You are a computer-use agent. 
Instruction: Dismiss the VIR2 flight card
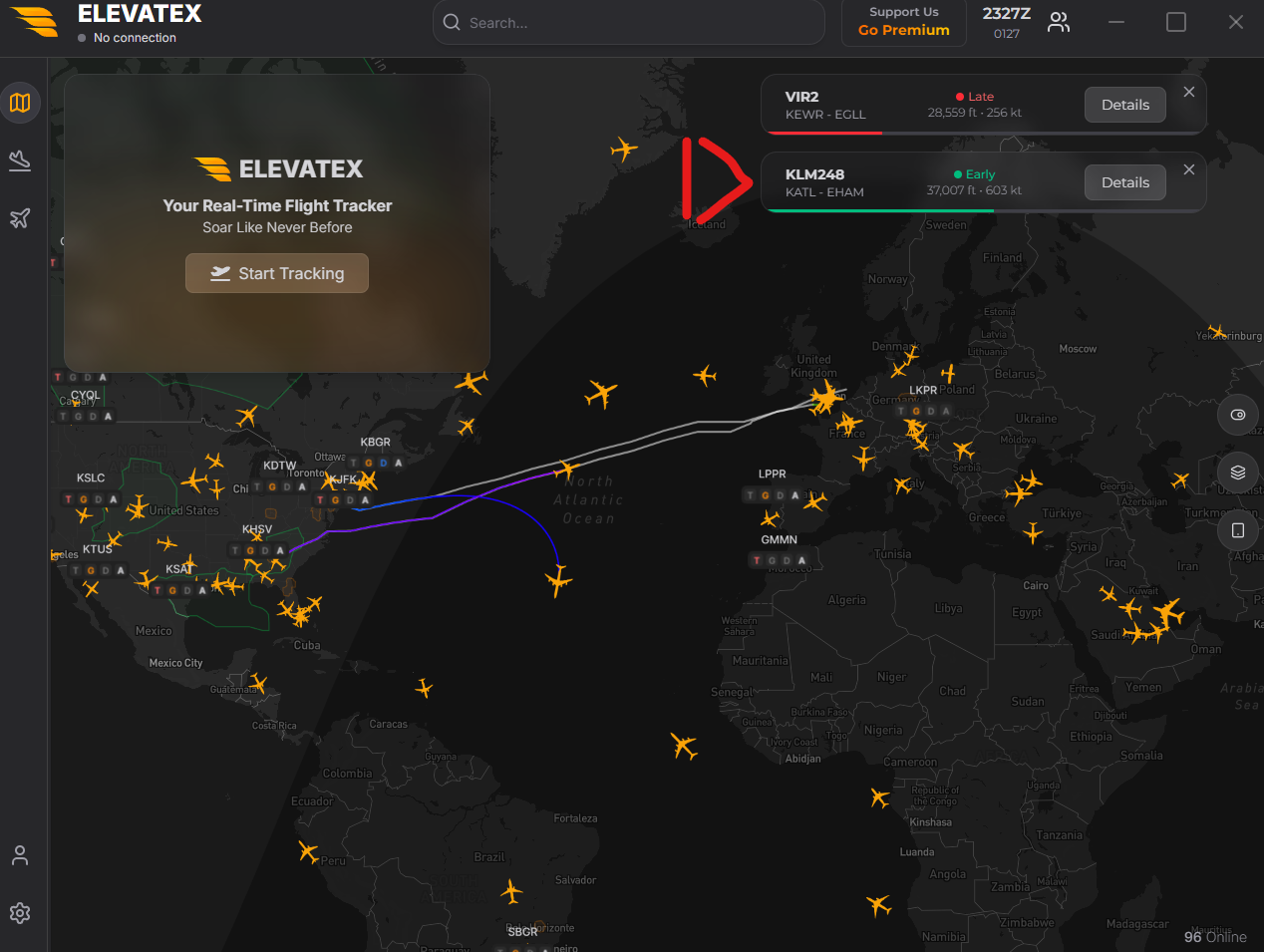(1189, 92)
